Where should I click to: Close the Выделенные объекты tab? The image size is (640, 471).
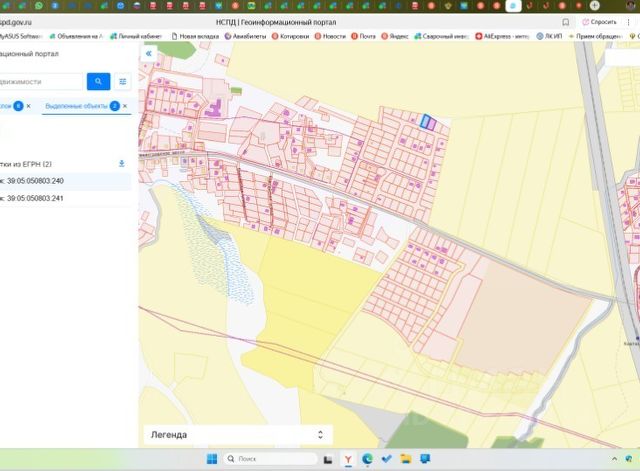click(x=125, y=105)
